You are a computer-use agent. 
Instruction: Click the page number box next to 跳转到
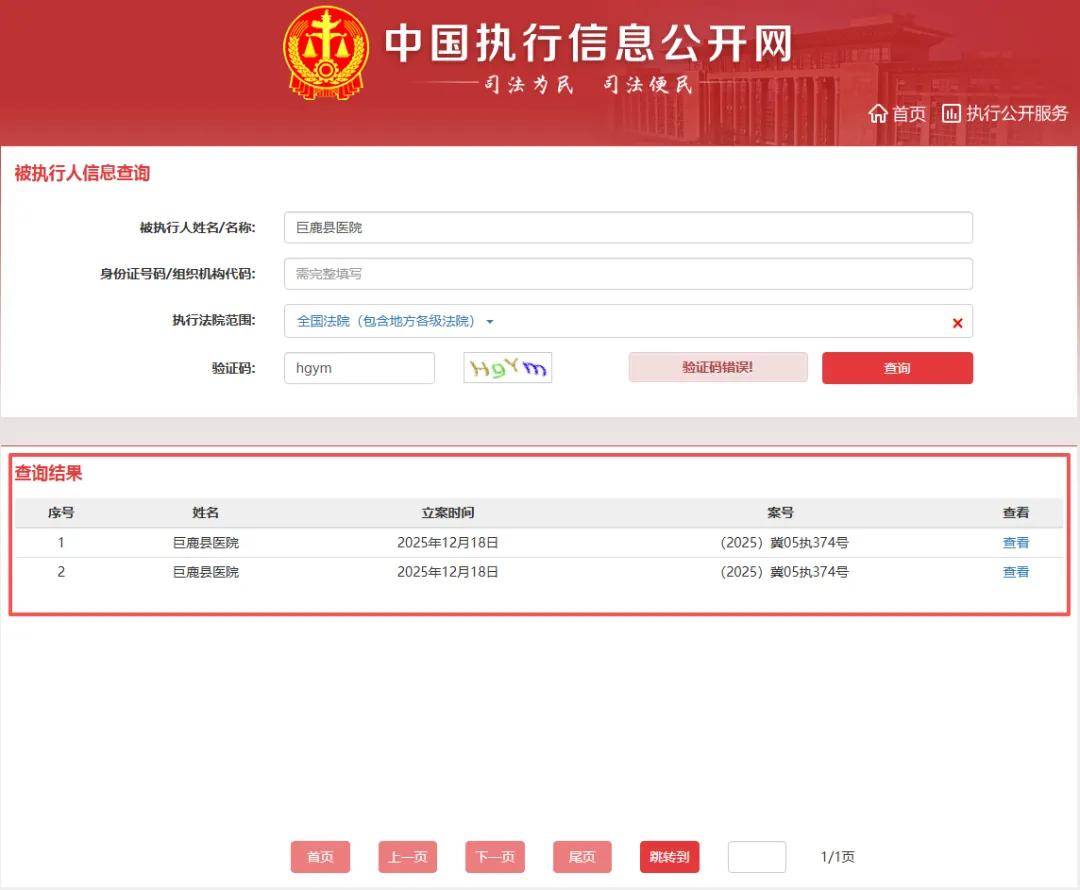[x=756, y=857]
